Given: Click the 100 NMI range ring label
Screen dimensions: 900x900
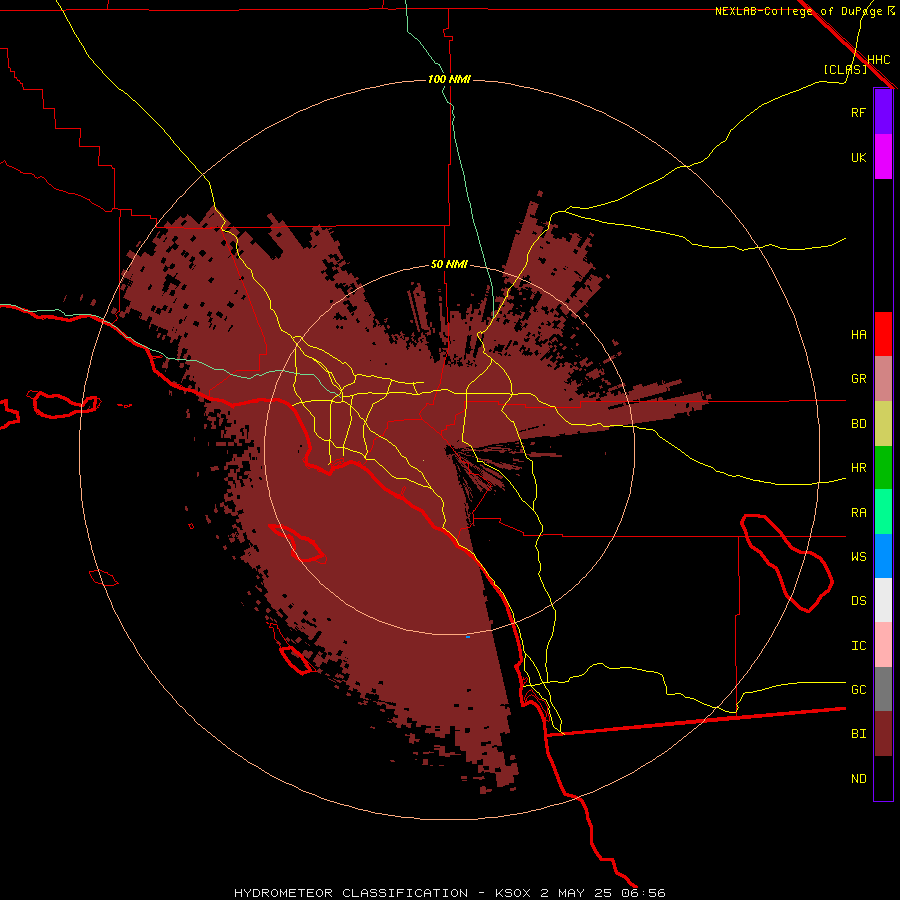Looking at the screenshot, I should coord(449,79).
